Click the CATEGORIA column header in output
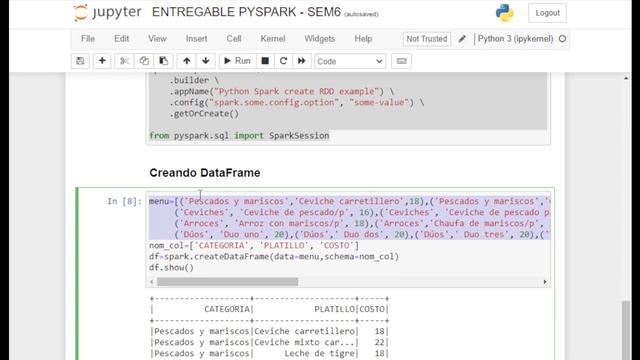 (227, 309)
